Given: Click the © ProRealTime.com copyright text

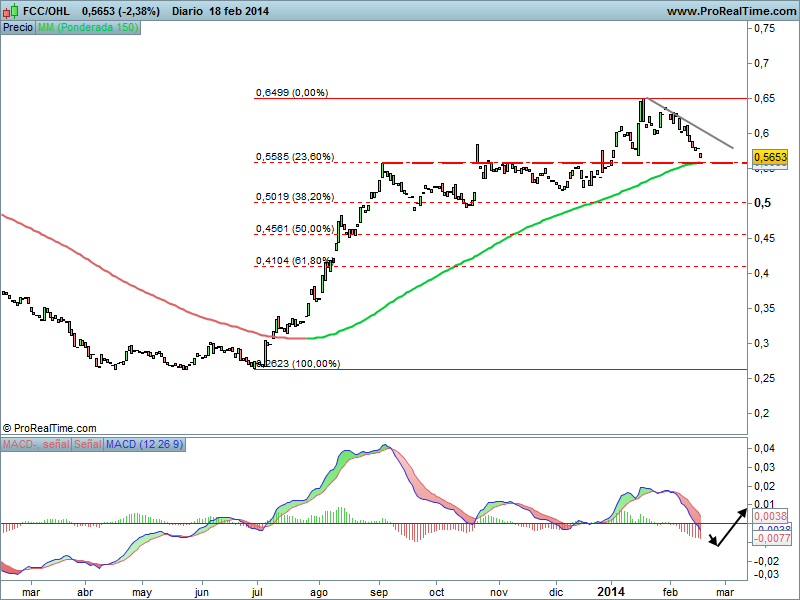Looking at the screenshot, I should tap(49, 428).
